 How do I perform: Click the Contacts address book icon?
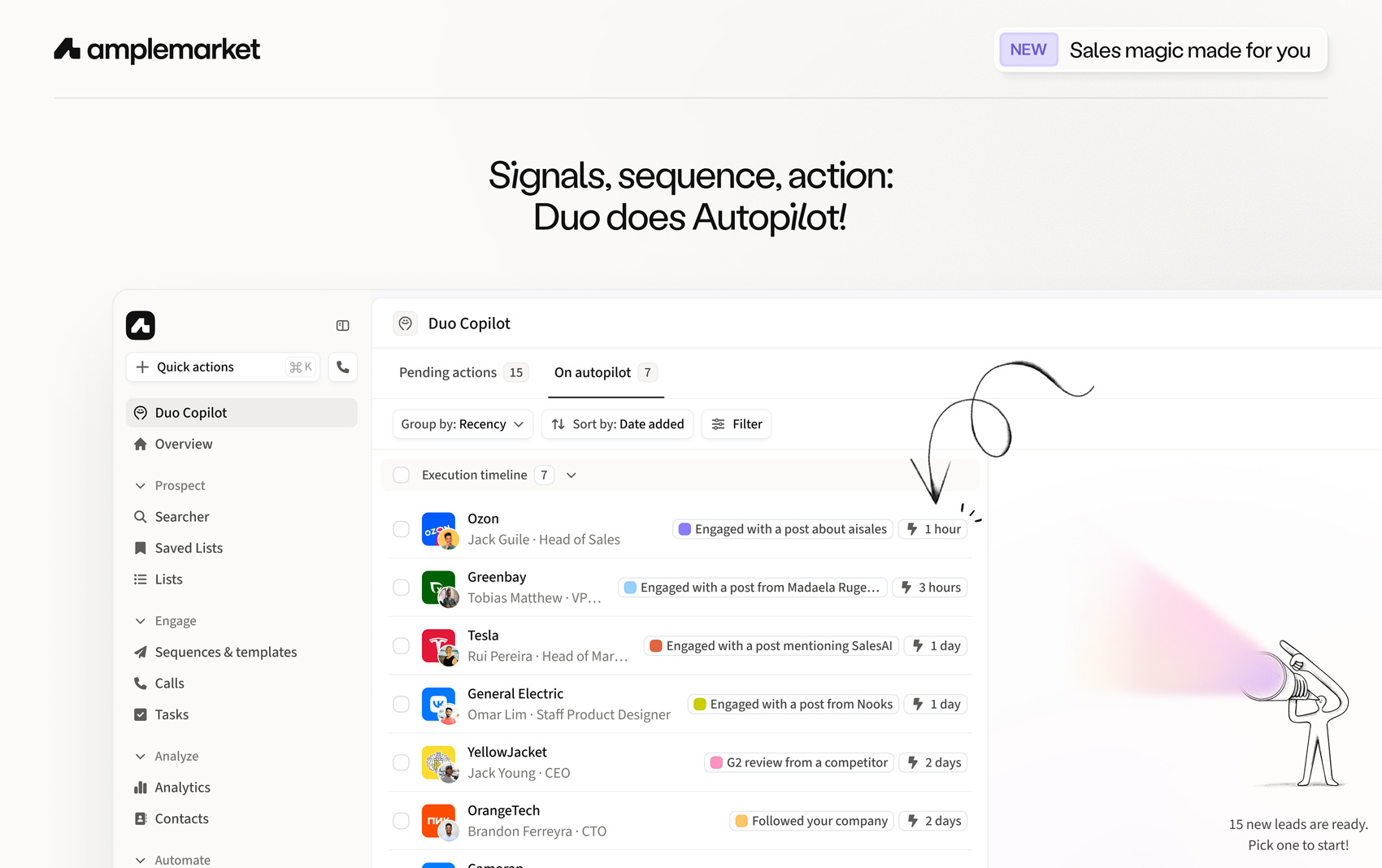pyautogui.click(x=141, y=818)
